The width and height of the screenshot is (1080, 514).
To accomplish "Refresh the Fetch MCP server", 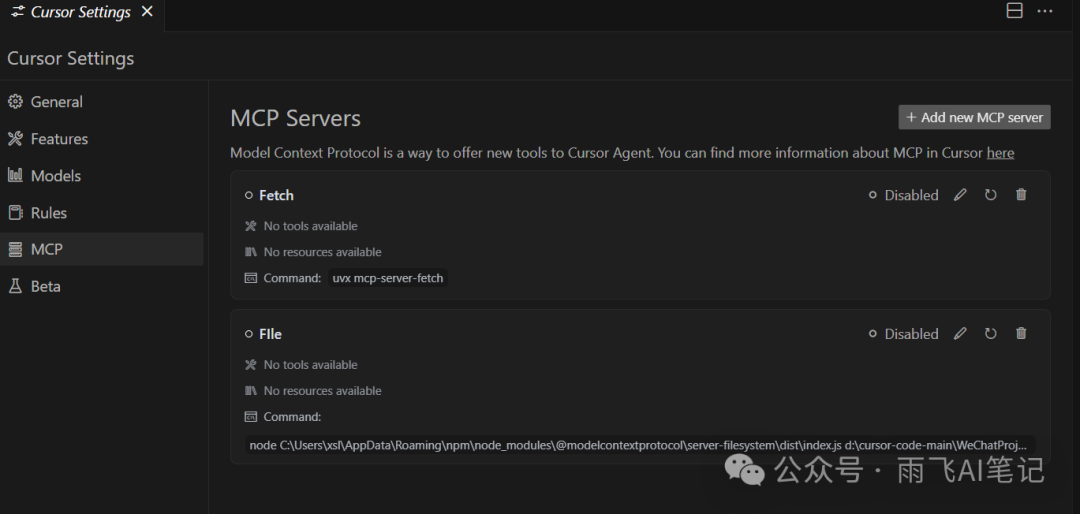I will 990,195.
